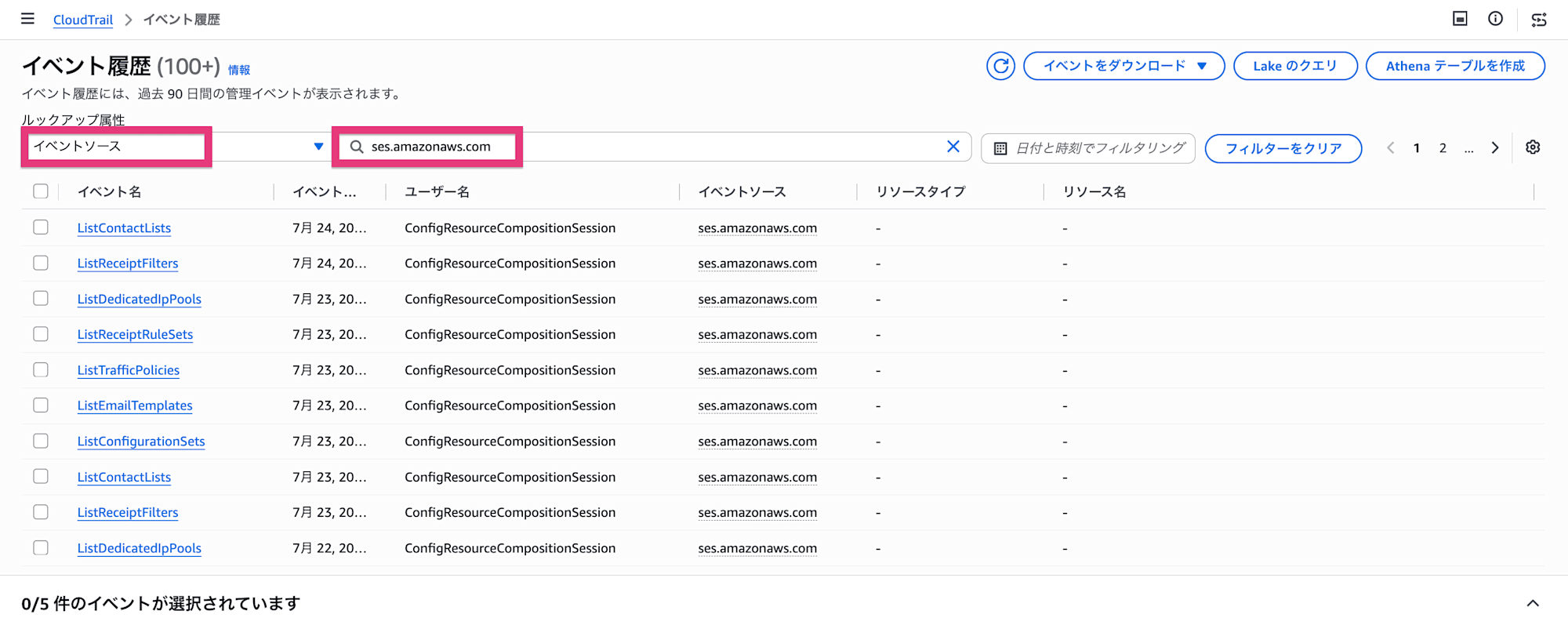Click the イベント名 column header
1568x629 pixels.
[x=110, y=191]
